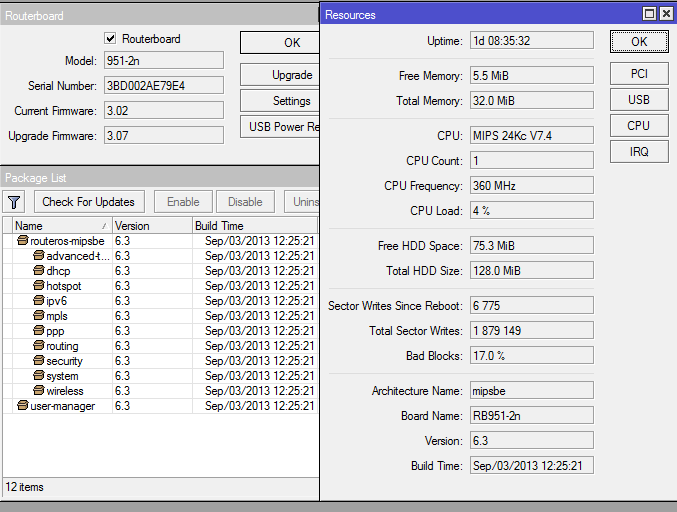Click the USB Power Reset button
This screenshot has height=512, width=677.
[x=280, y=126]
